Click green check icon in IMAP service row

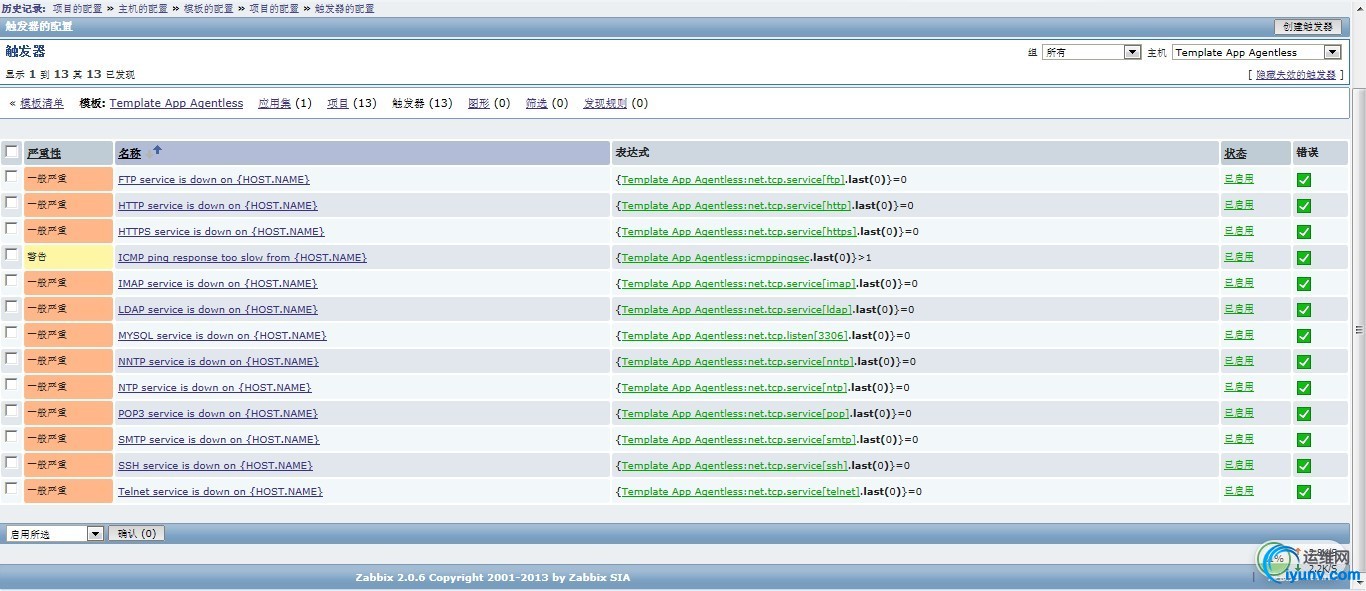pos(1303,284)
